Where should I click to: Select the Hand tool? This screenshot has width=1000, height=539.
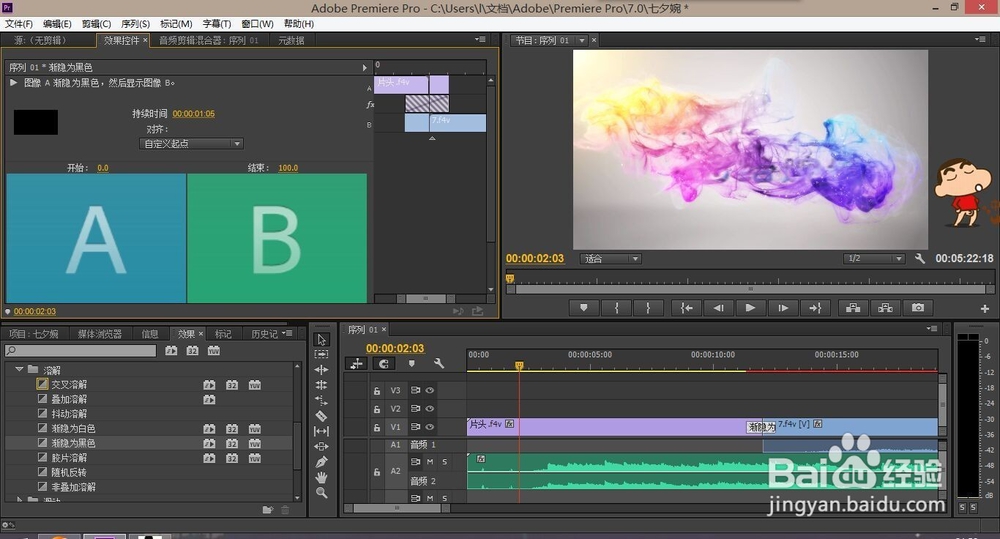point(321,477)
